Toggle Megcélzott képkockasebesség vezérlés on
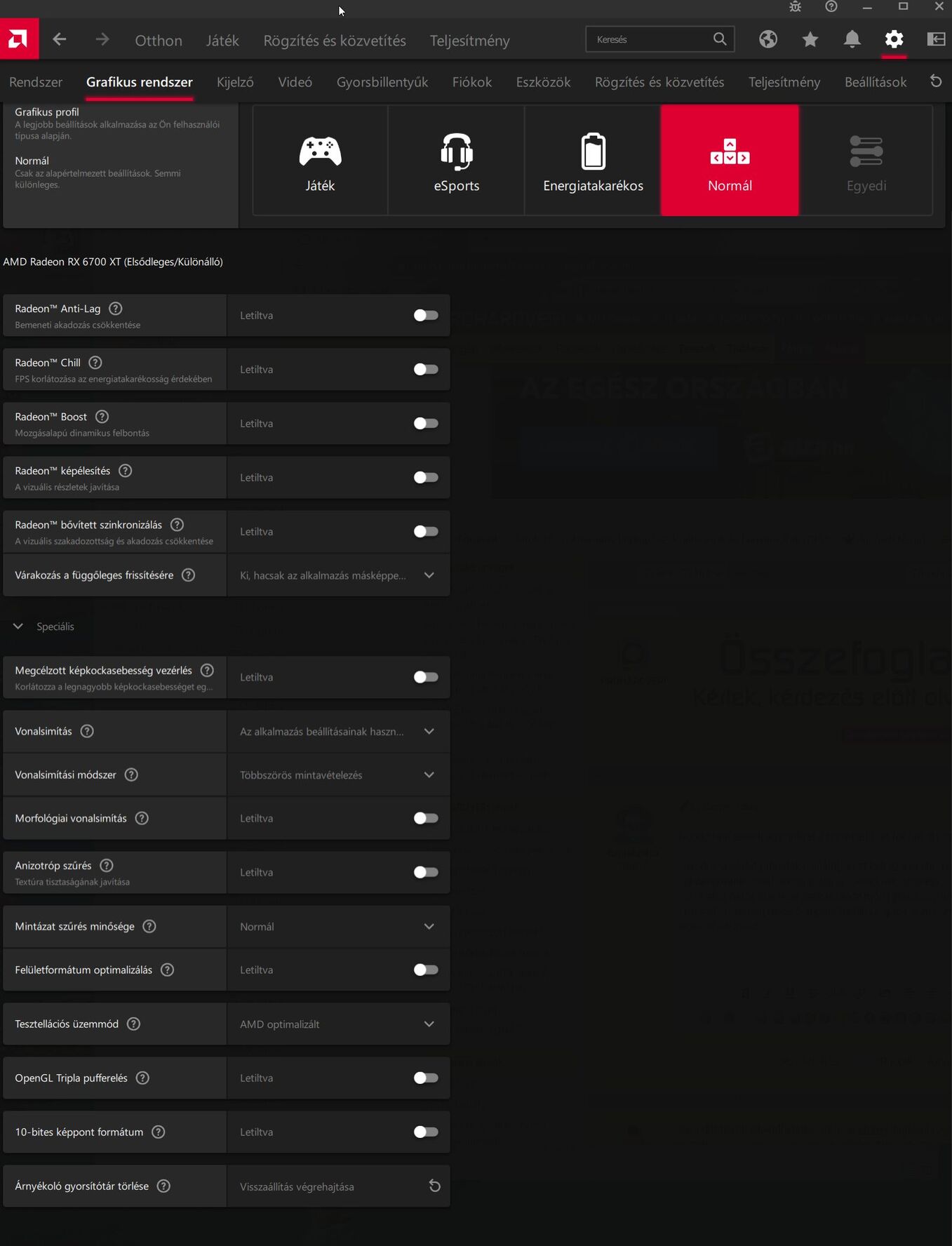Screen dimensions: 952x1246 (425, 677)
